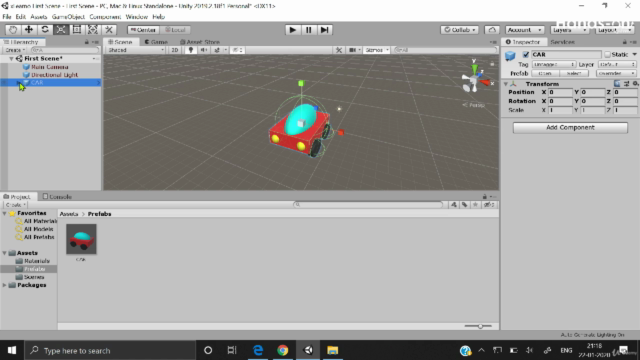Open the Gizmos dropdown
The height and width of the screenshot is (360, 640).
[x=376, y=50]
